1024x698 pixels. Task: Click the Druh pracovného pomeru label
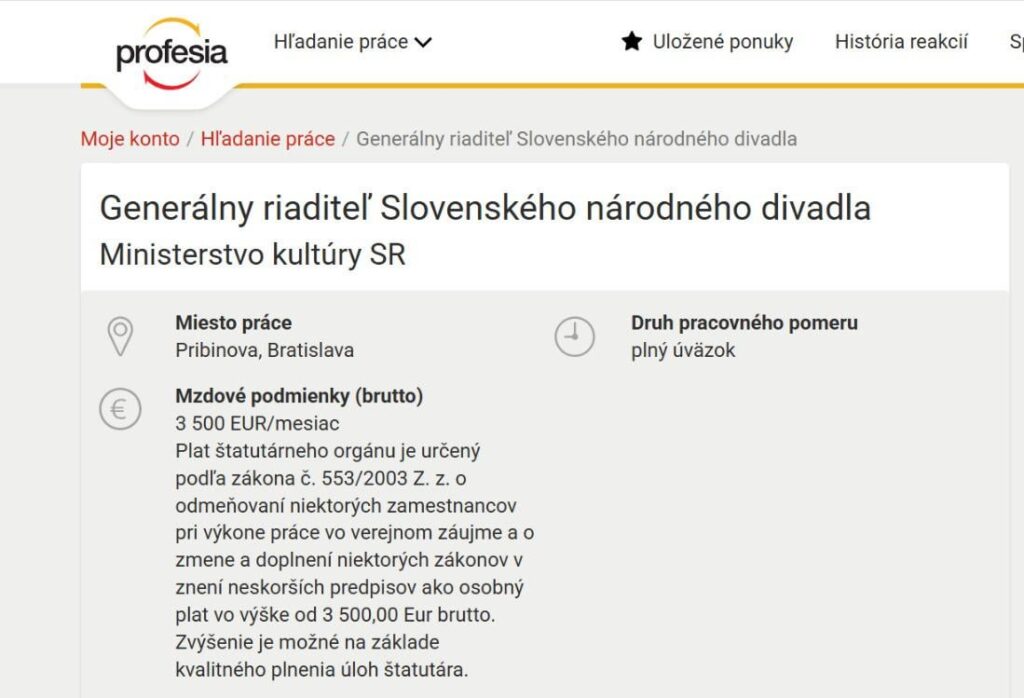(744, 323)
